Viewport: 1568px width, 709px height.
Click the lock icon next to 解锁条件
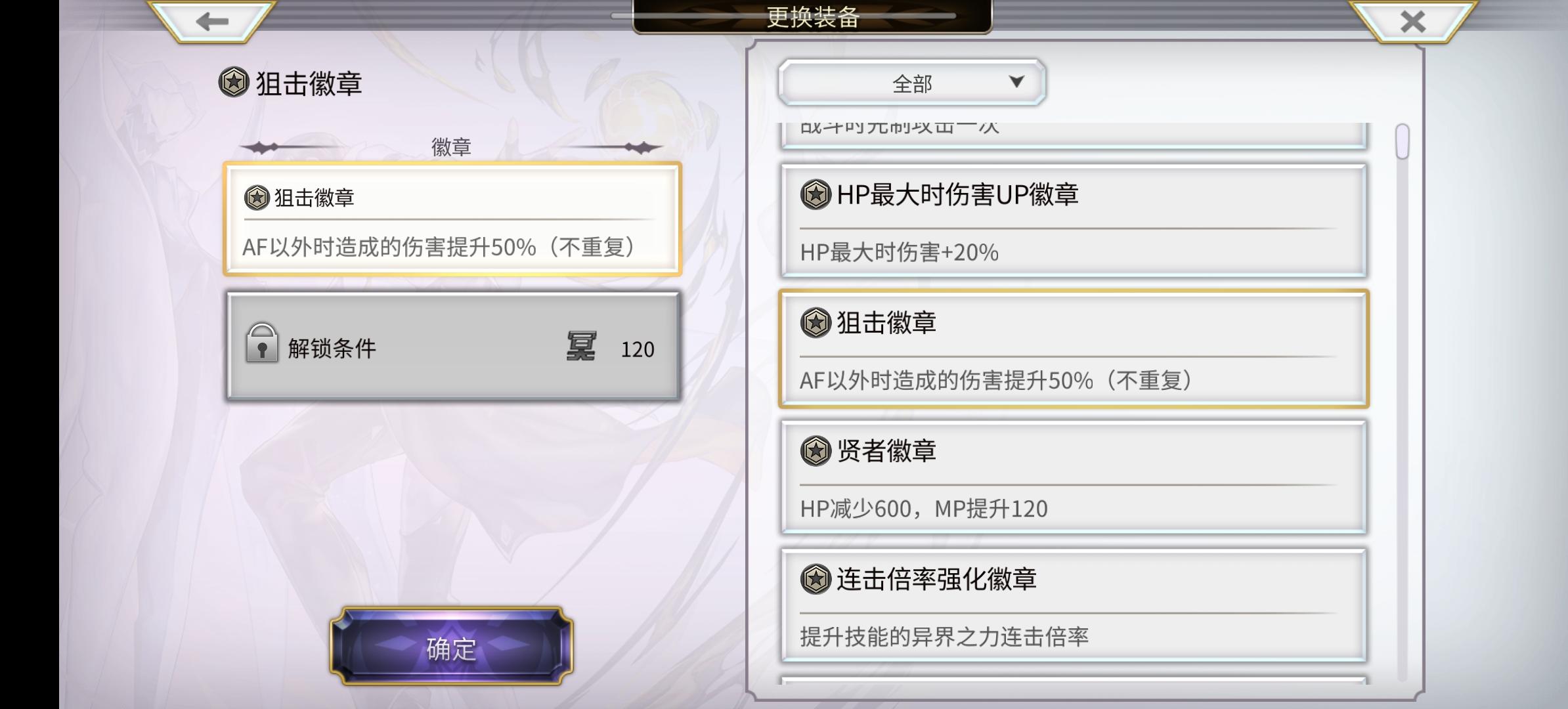[x=261, y=343]
